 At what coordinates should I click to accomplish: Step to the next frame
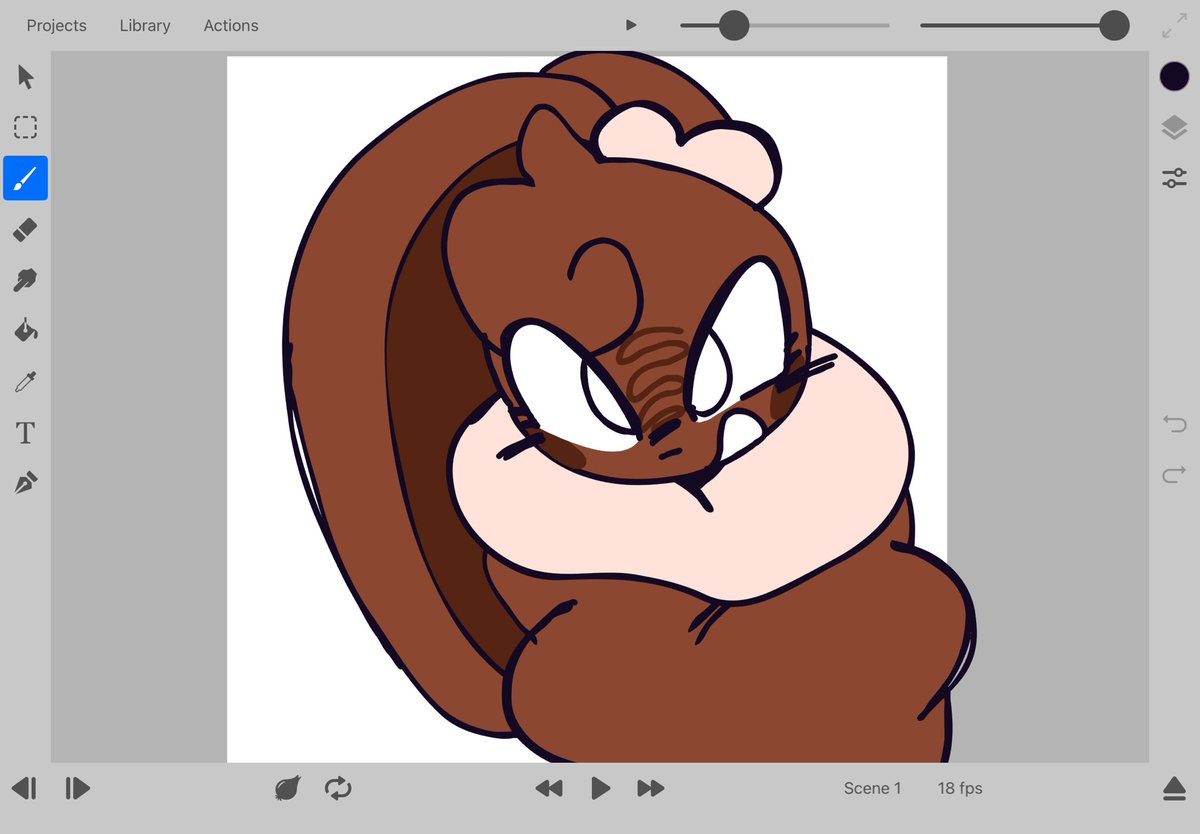[77, 788]
